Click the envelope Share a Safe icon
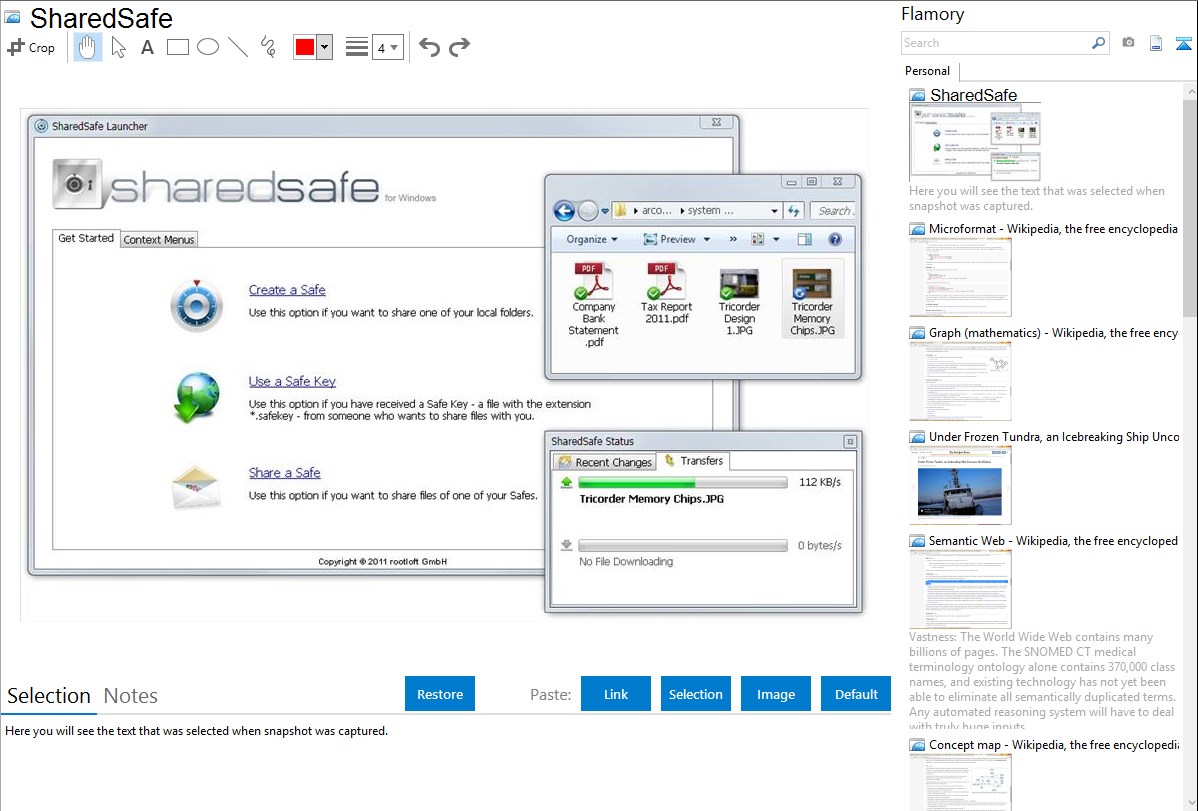1198x811 pixels. (x=196, y=488)
